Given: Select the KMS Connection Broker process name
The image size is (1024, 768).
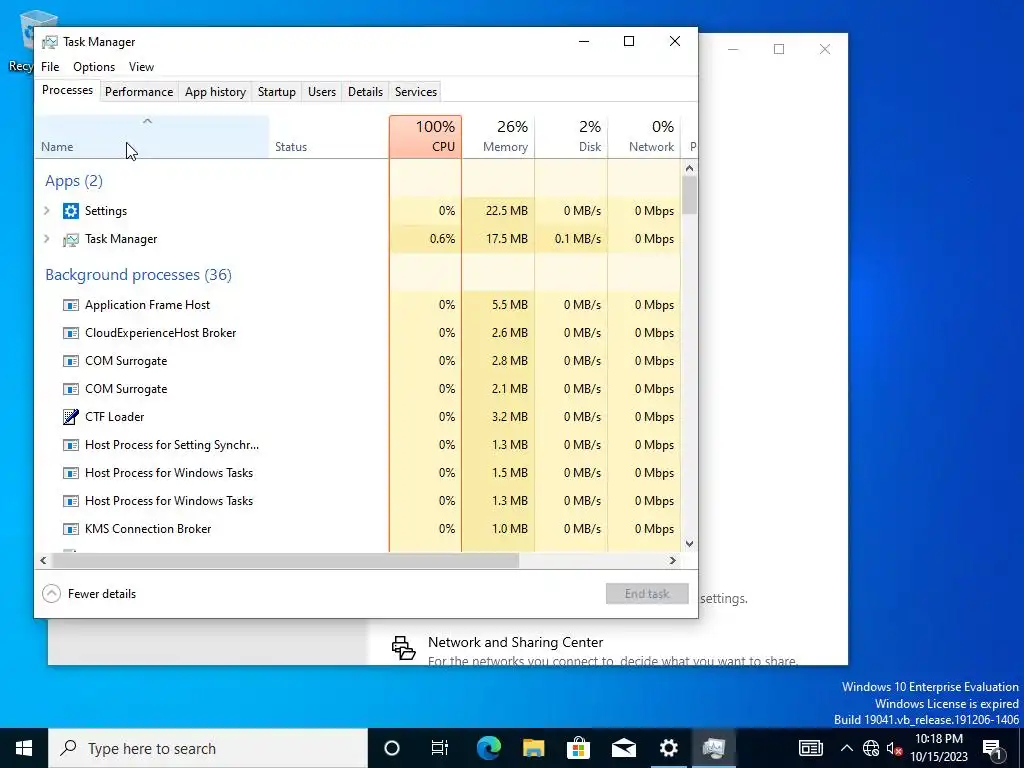Looking at the screenshot, I should click(148, 529).
